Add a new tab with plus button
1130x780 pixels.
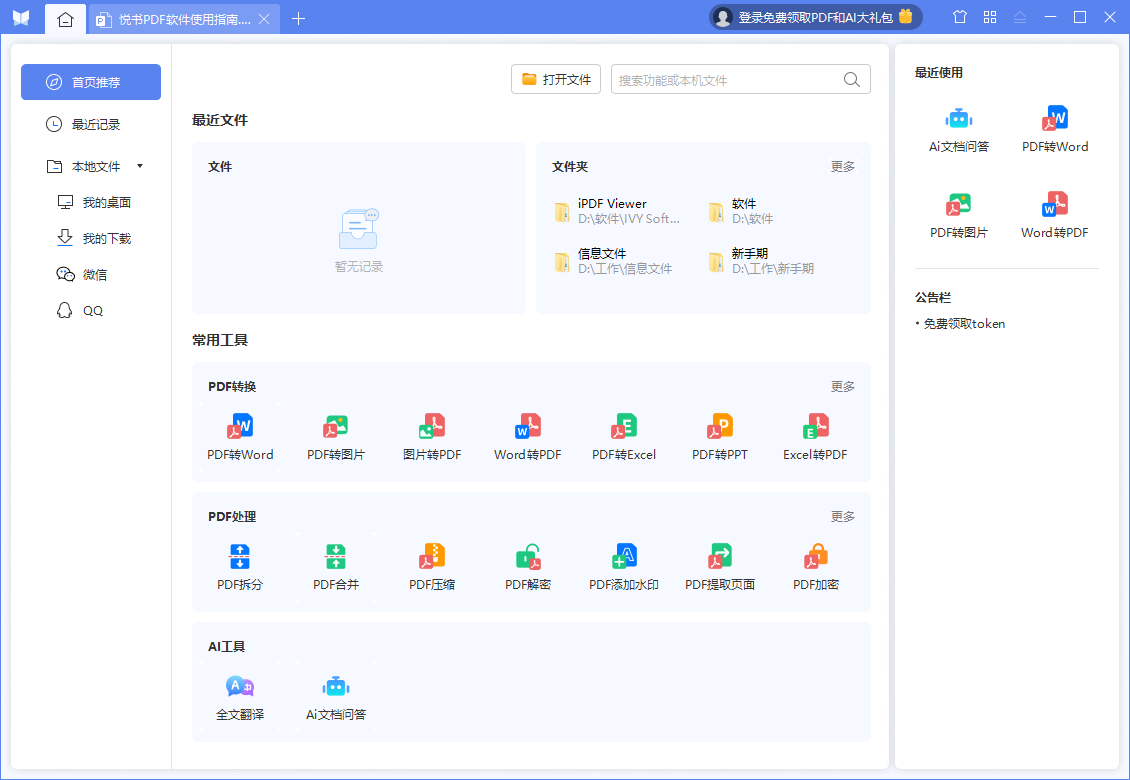[x=298, y=19]
